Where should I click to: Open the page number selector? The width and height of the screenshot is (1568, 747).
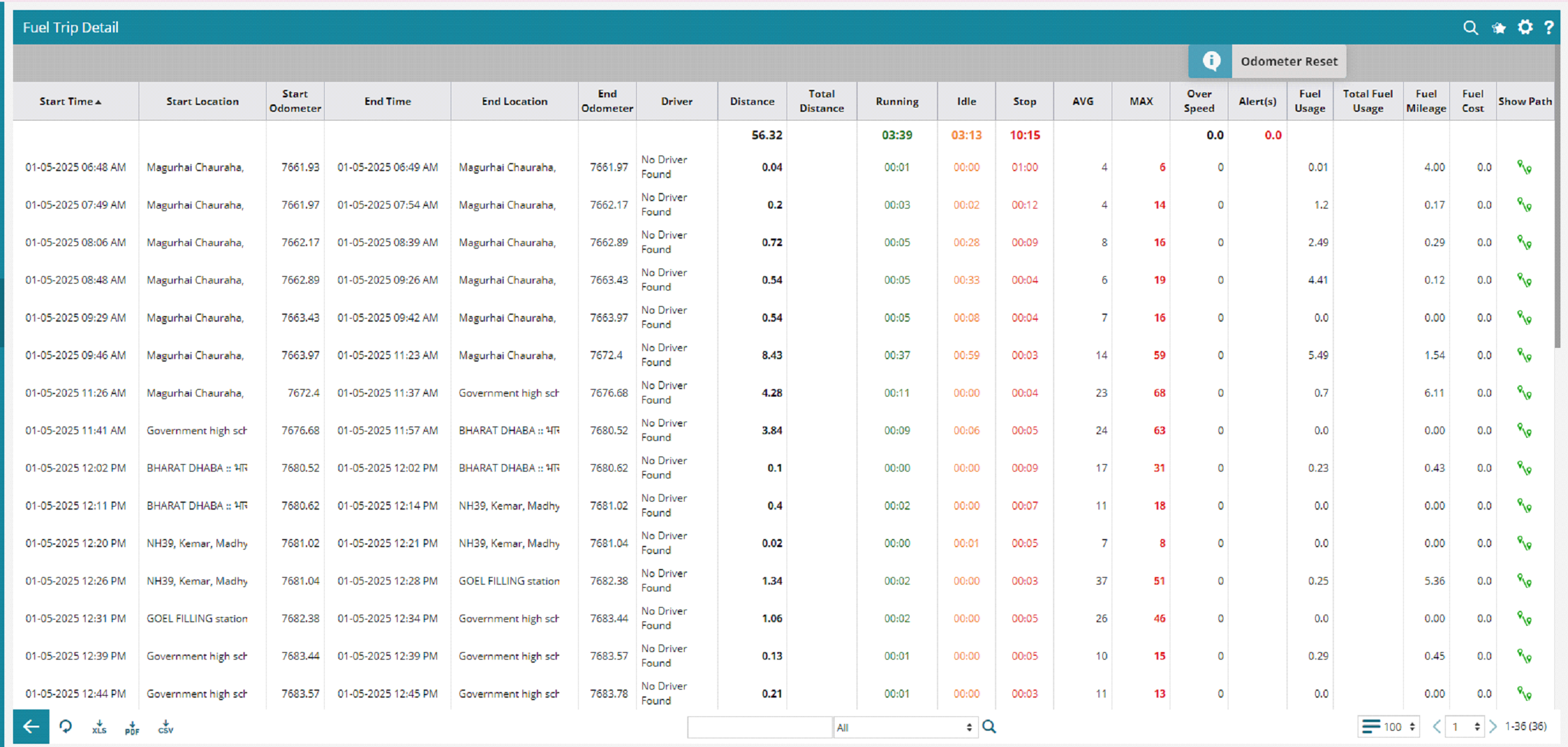coord(1465,726)
